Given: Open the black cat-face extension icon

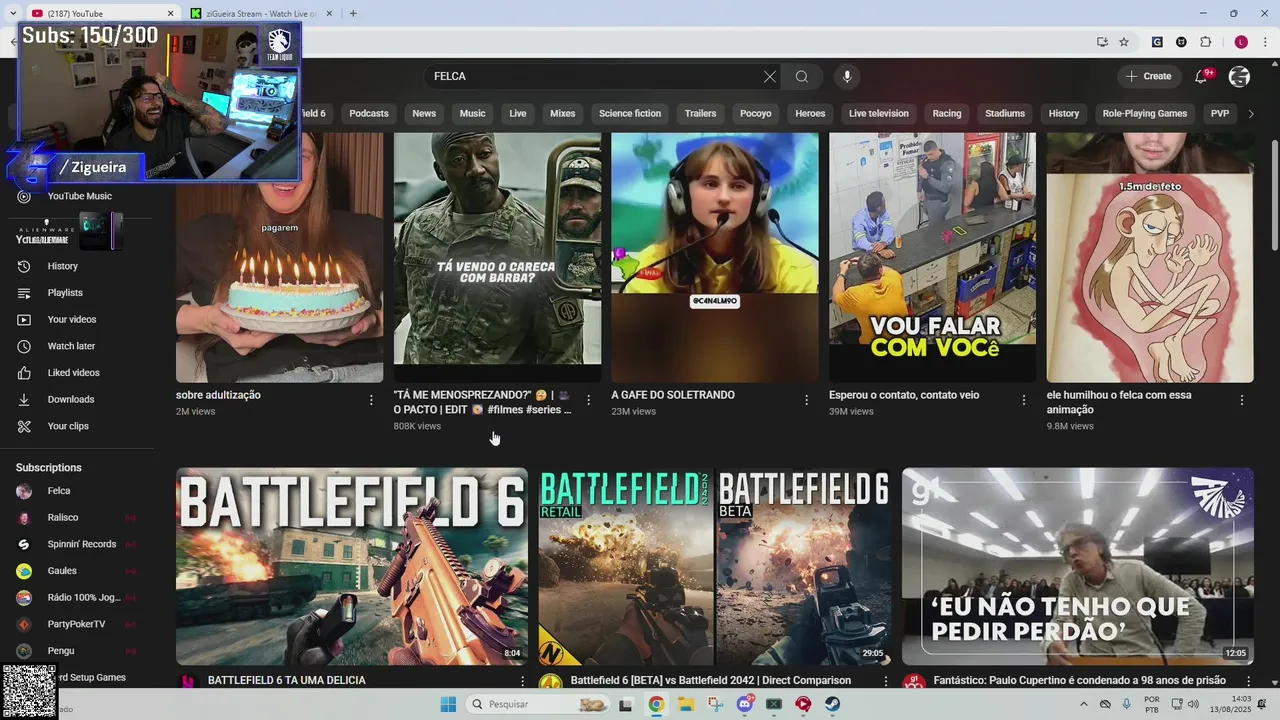Looking at the screenshot, I should tap(1181, 42).
